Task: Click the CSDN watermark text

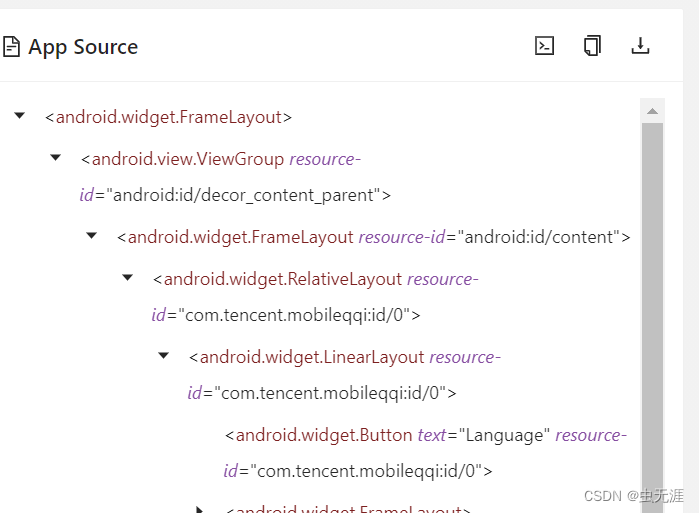Action: coord(633,496)
